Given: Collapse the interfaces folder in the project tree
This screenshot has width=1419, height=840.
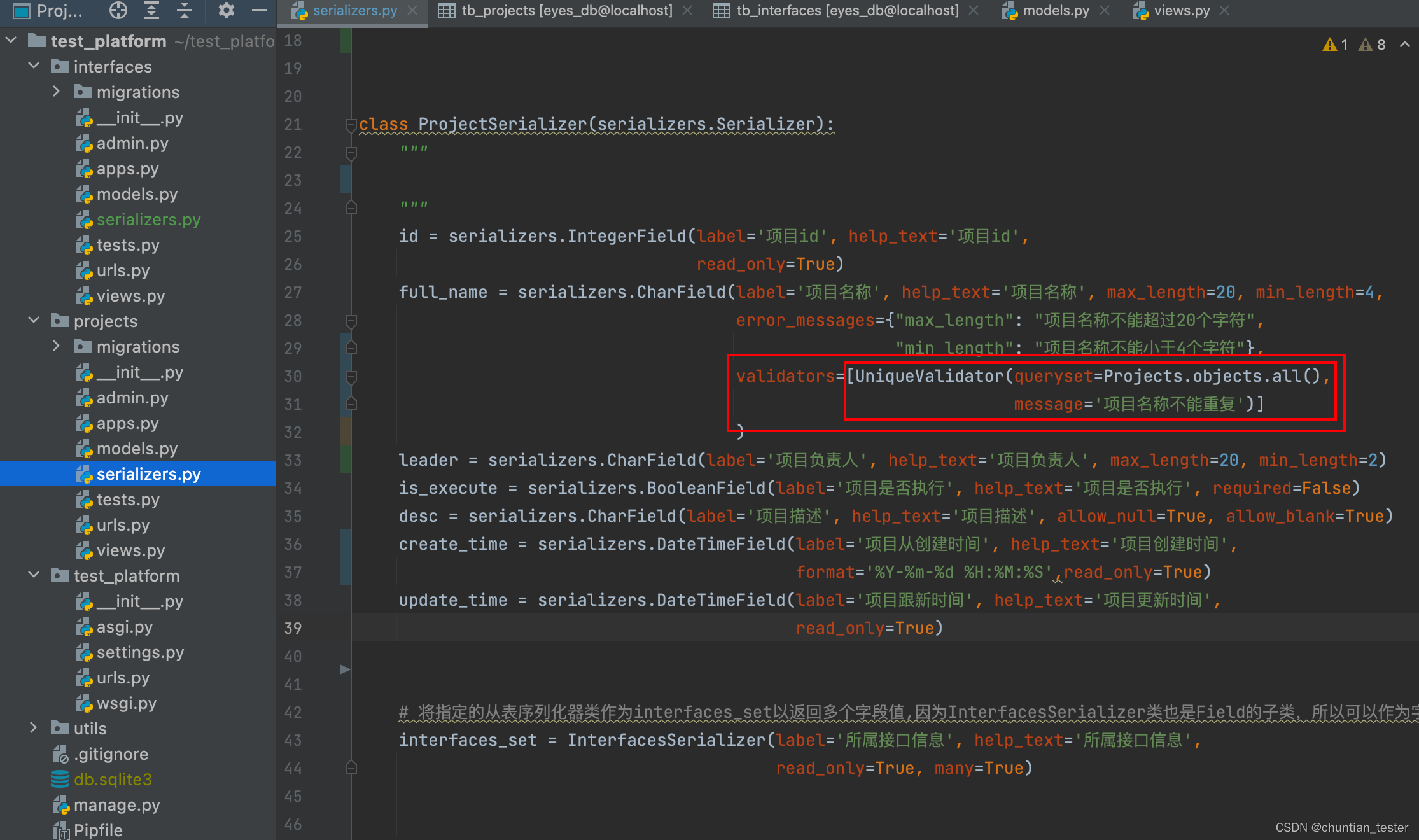Looking at the screenshot, I should [x=34, y=66].
